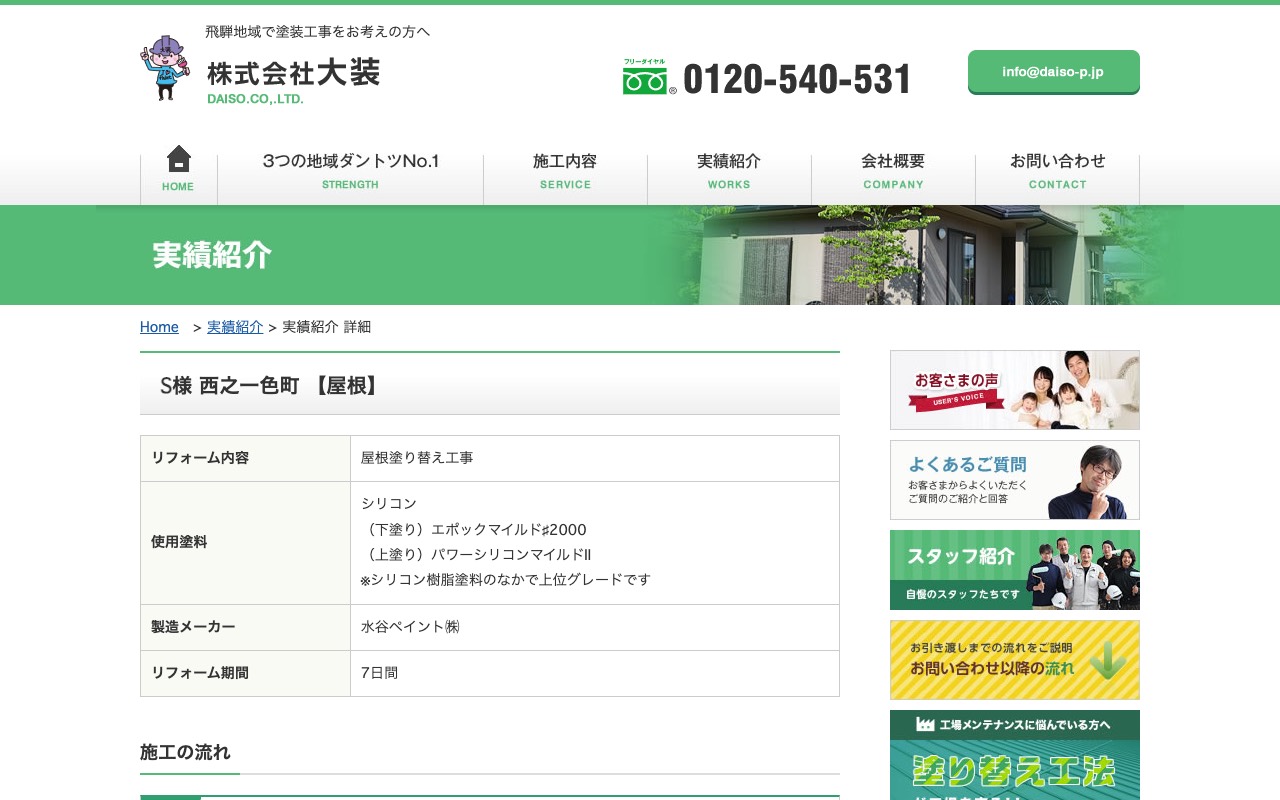Image resolution: width=1280 pixels, height=800 pixels.
Task: Open the info@daiso-p.jp email button
Action: tap(1053, 72)
